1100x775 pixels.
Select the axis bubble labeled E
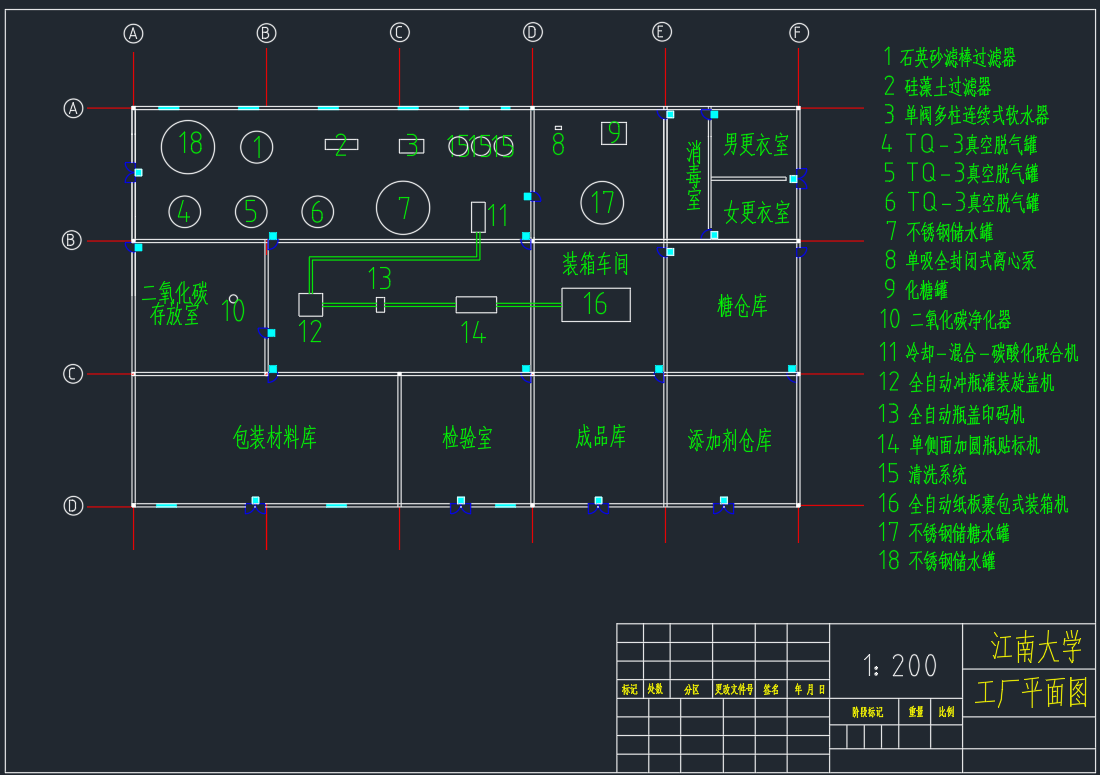pos(662,32)
